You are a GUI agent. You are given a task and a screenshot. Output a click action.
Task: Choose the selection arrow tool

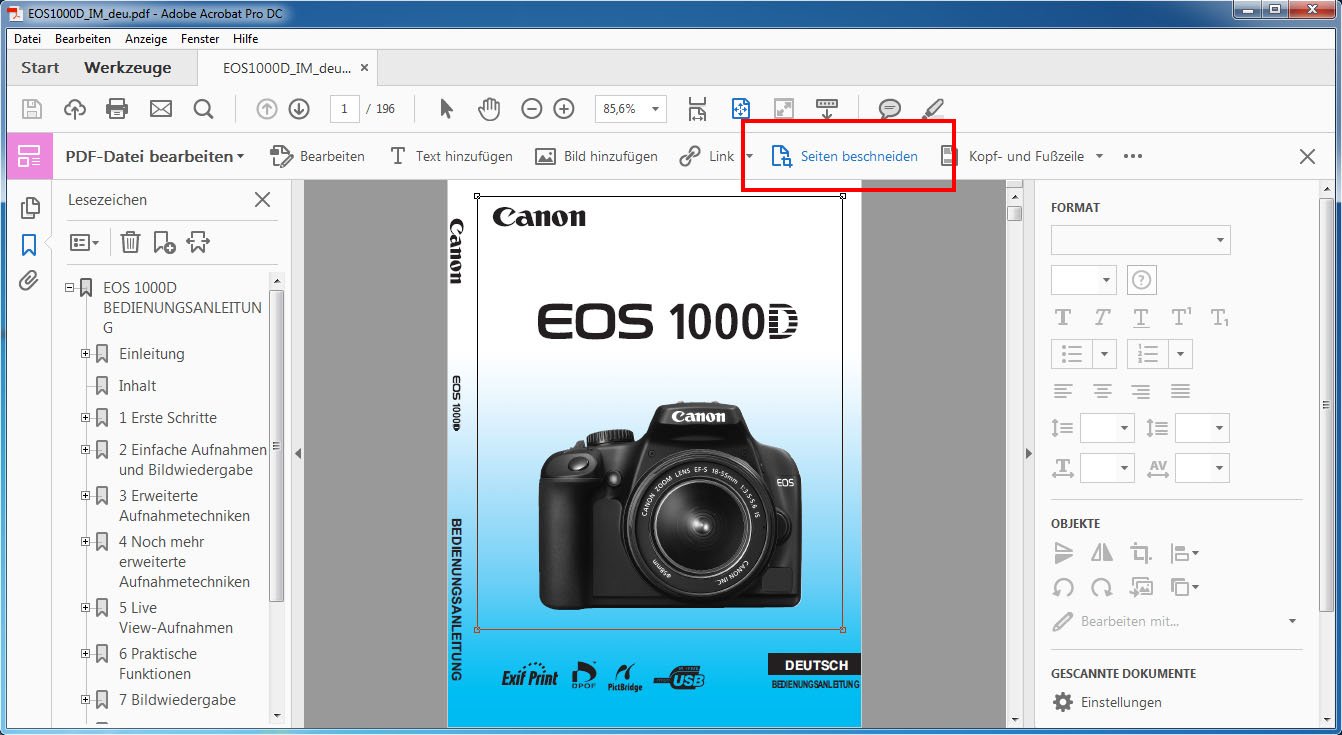(446, 109)
